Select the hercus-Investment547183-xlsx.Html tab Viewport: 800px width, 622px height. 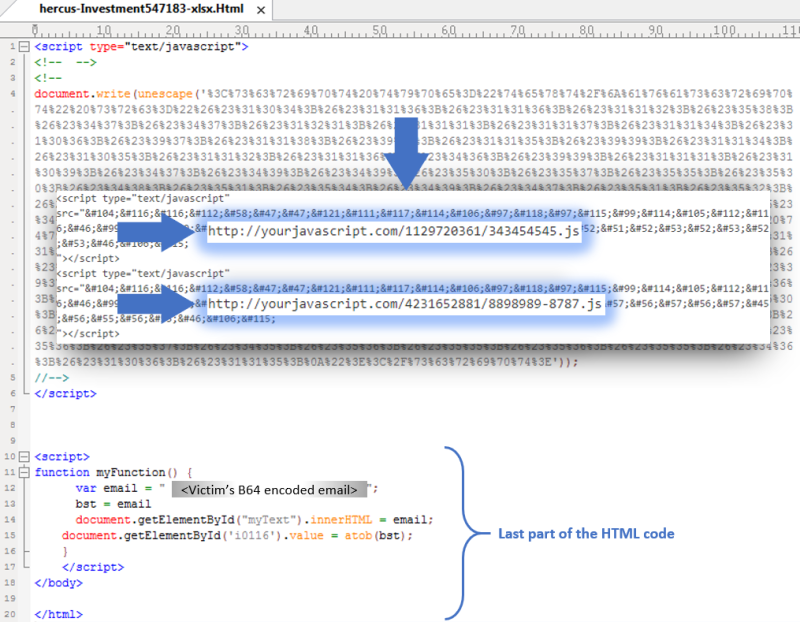pyautogui.click(x=141, y=9)
